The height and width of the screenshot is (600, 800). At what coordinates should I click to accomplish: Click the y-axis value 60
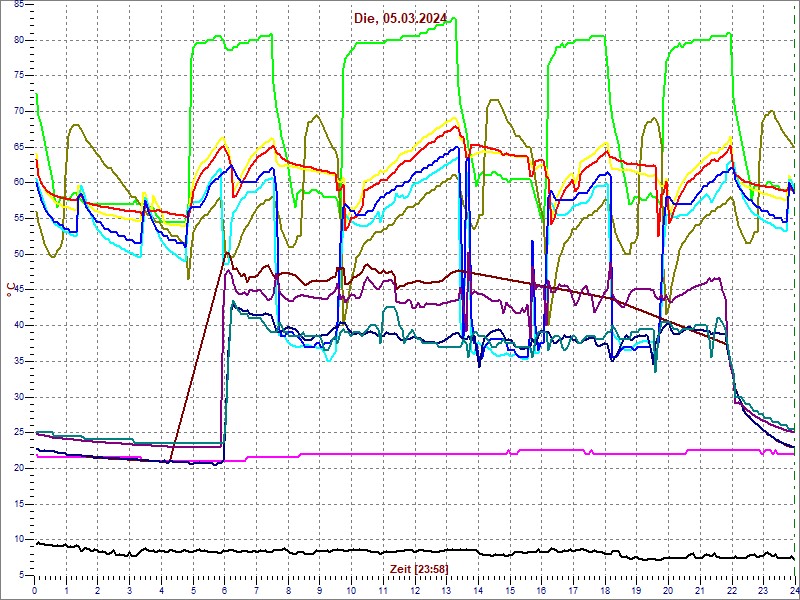[18, 183]
